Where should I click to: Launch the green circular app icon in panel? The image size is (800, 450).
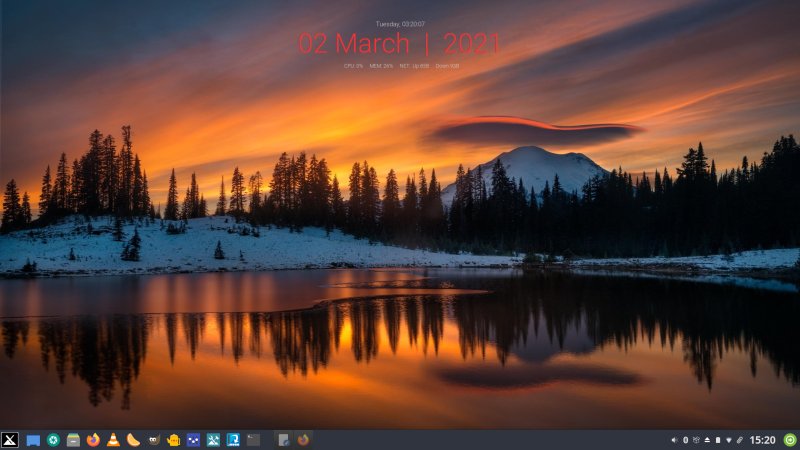[53, 440]
